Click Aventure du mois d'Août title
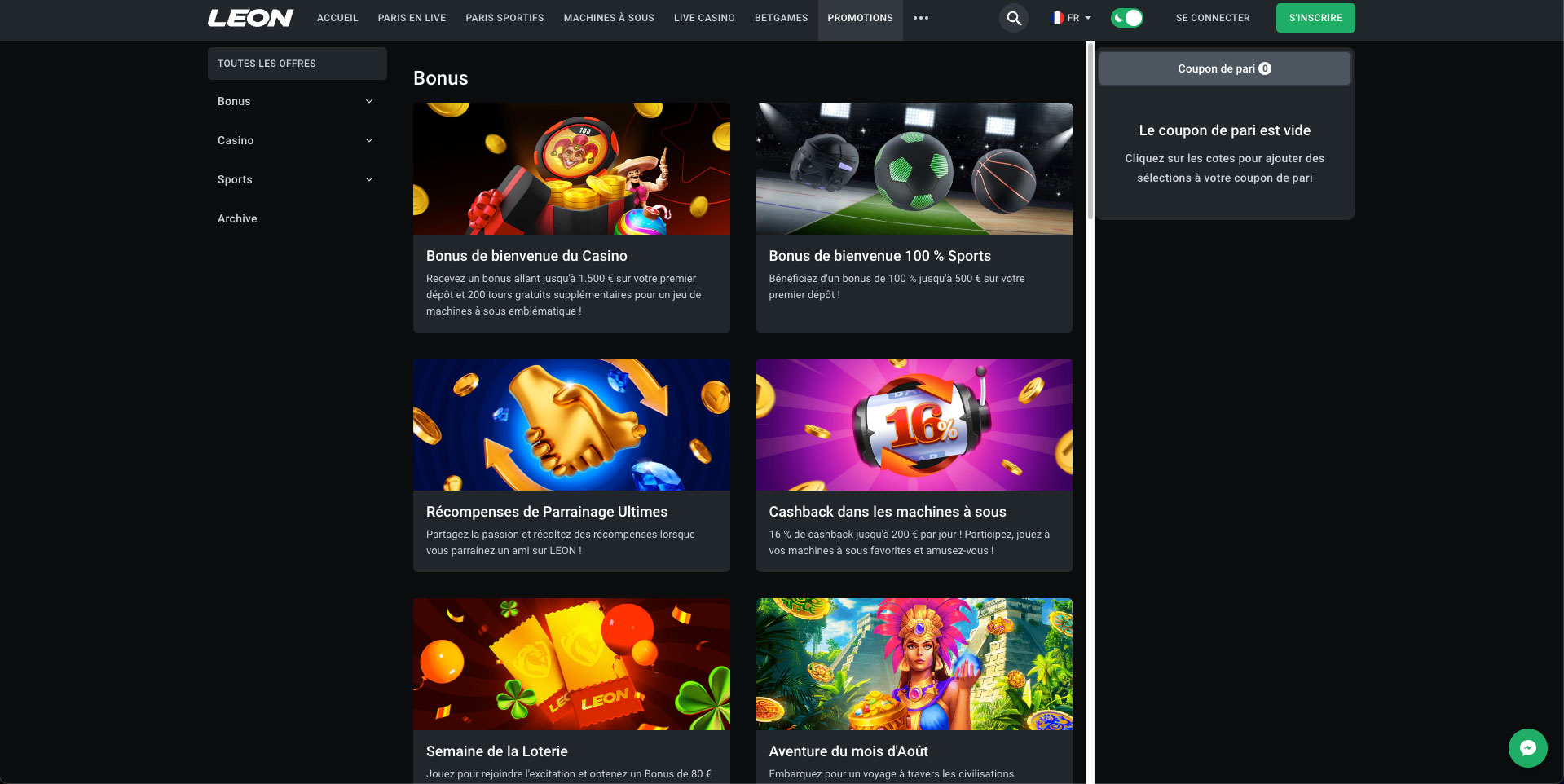Screen dimensions: 1564x784 [x=848, y=751]
